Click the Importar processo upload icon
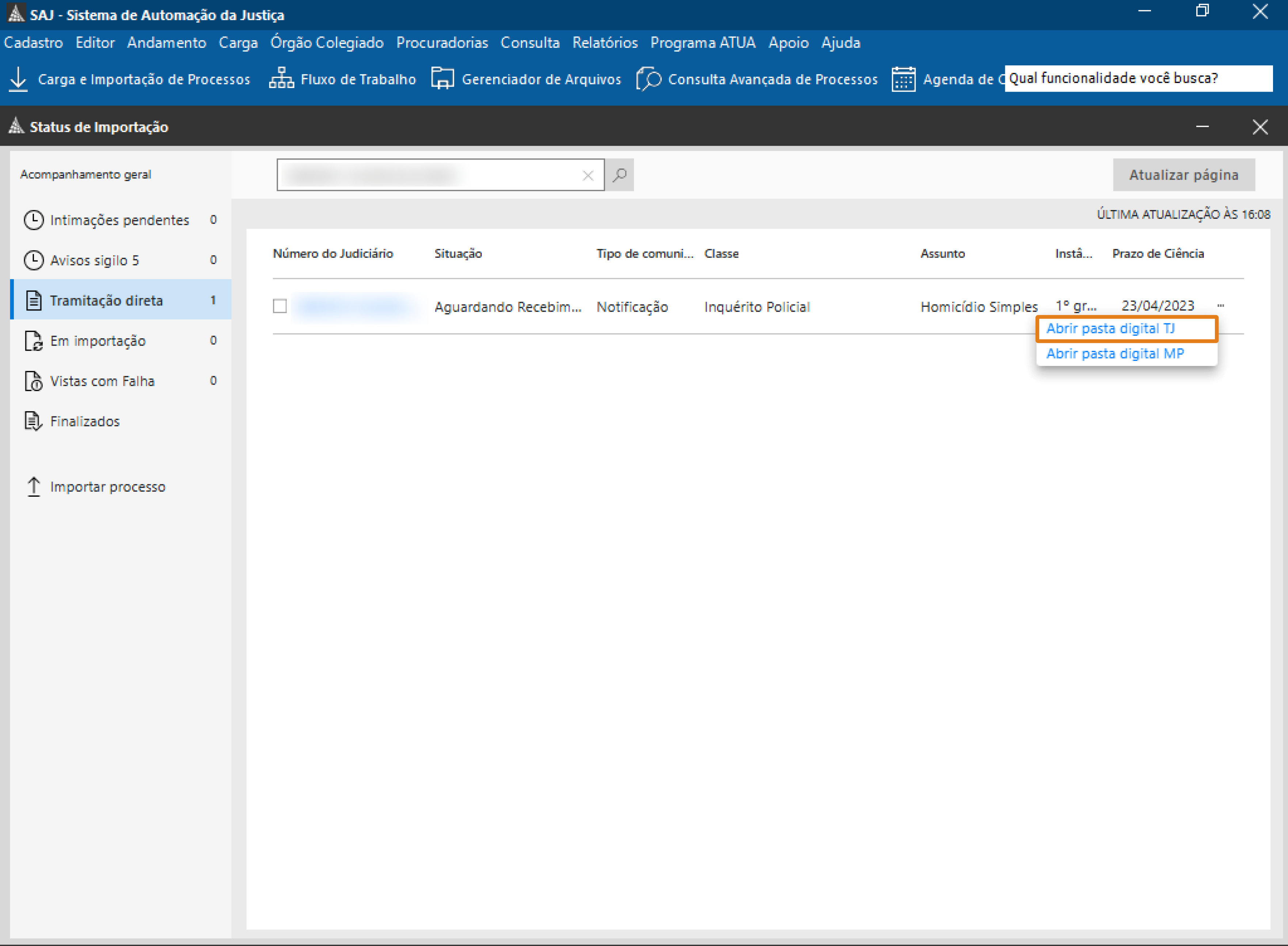Screen dimensions: 1288x946 [x=34, y=487]
